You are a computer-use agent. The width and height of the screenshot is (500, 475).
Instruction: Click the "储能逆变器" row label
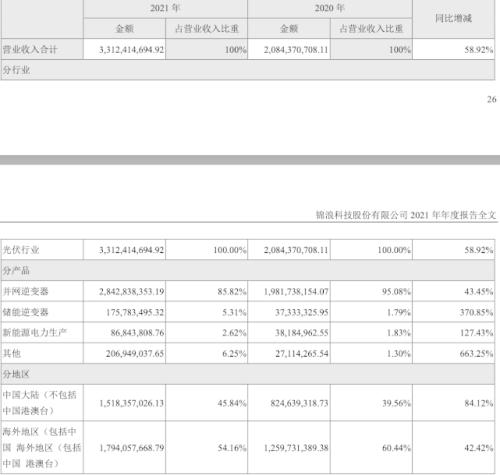pyautogui.click(x=26, y=312)
